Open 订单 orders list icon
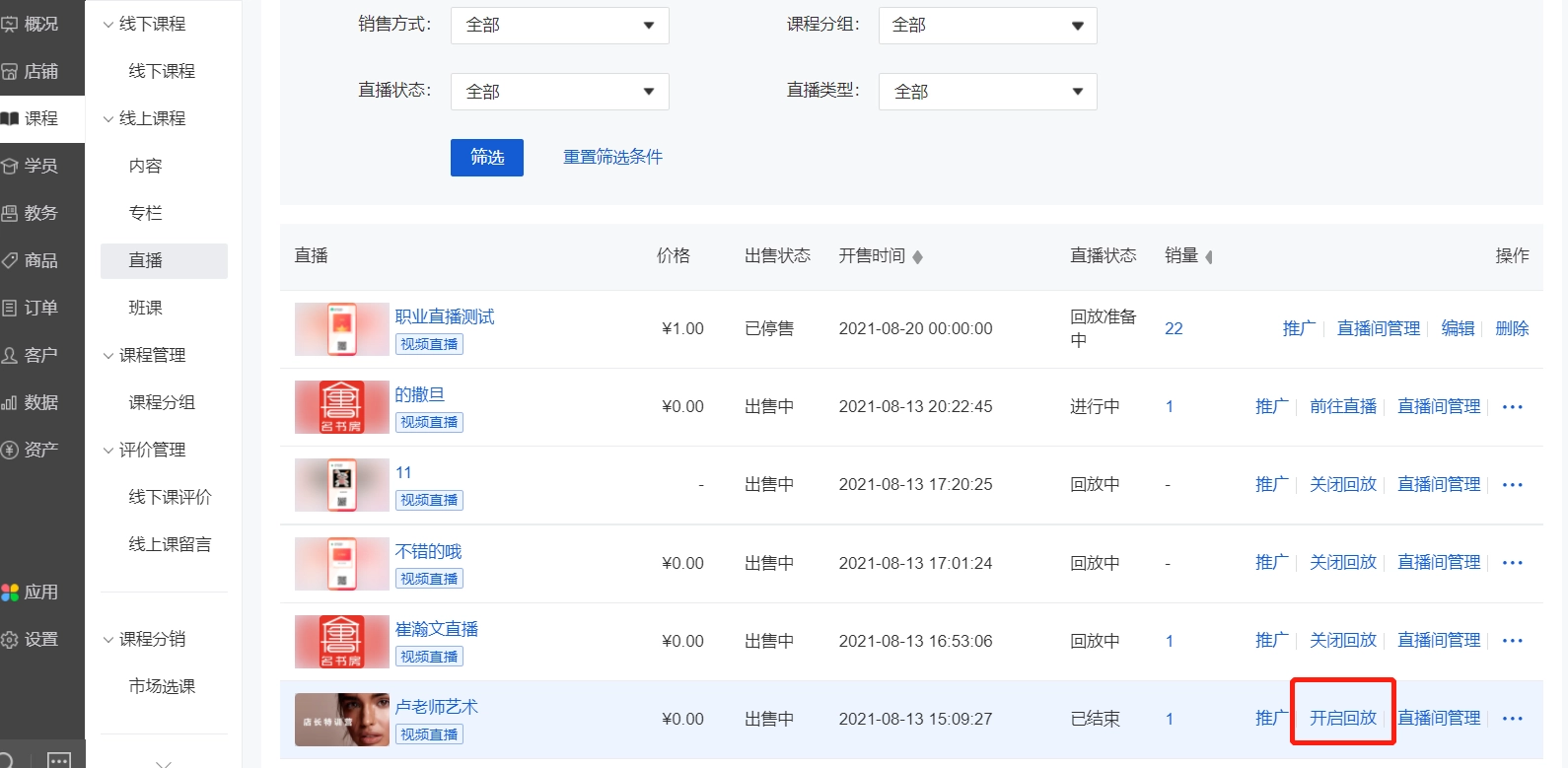This screenshot has height=768, width=1568. pos(10,308)
